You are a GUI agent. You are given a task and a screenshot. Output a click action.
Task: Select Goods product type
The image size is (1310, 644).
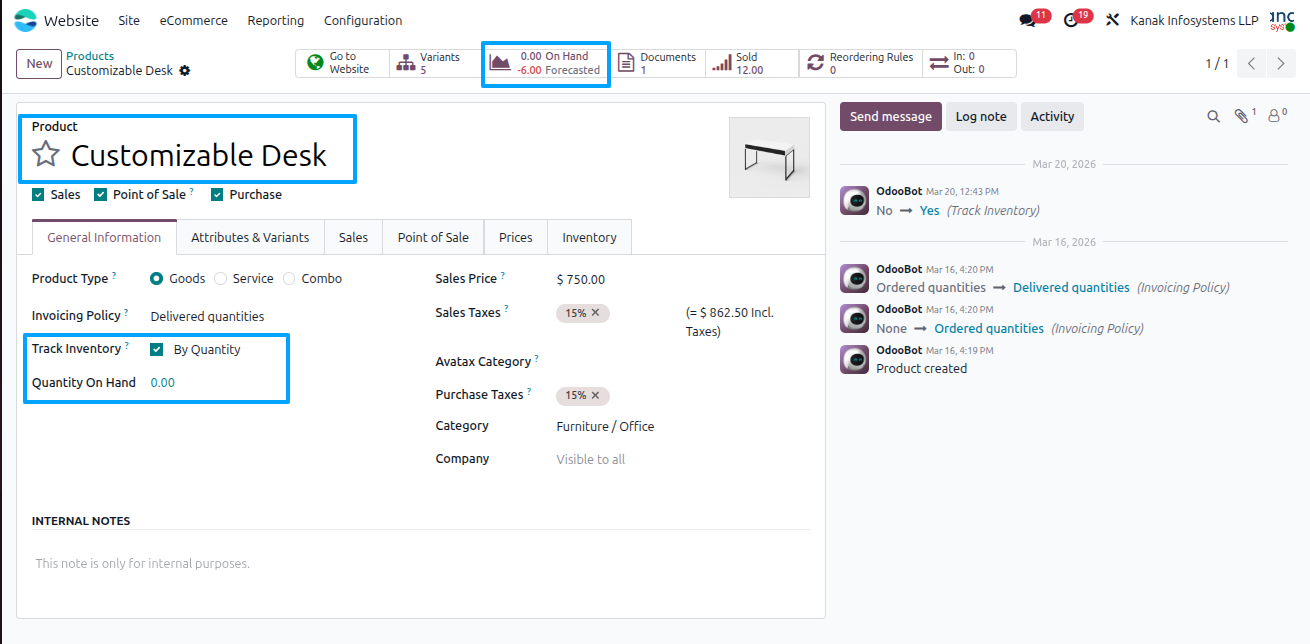click(x=157, y=279)
